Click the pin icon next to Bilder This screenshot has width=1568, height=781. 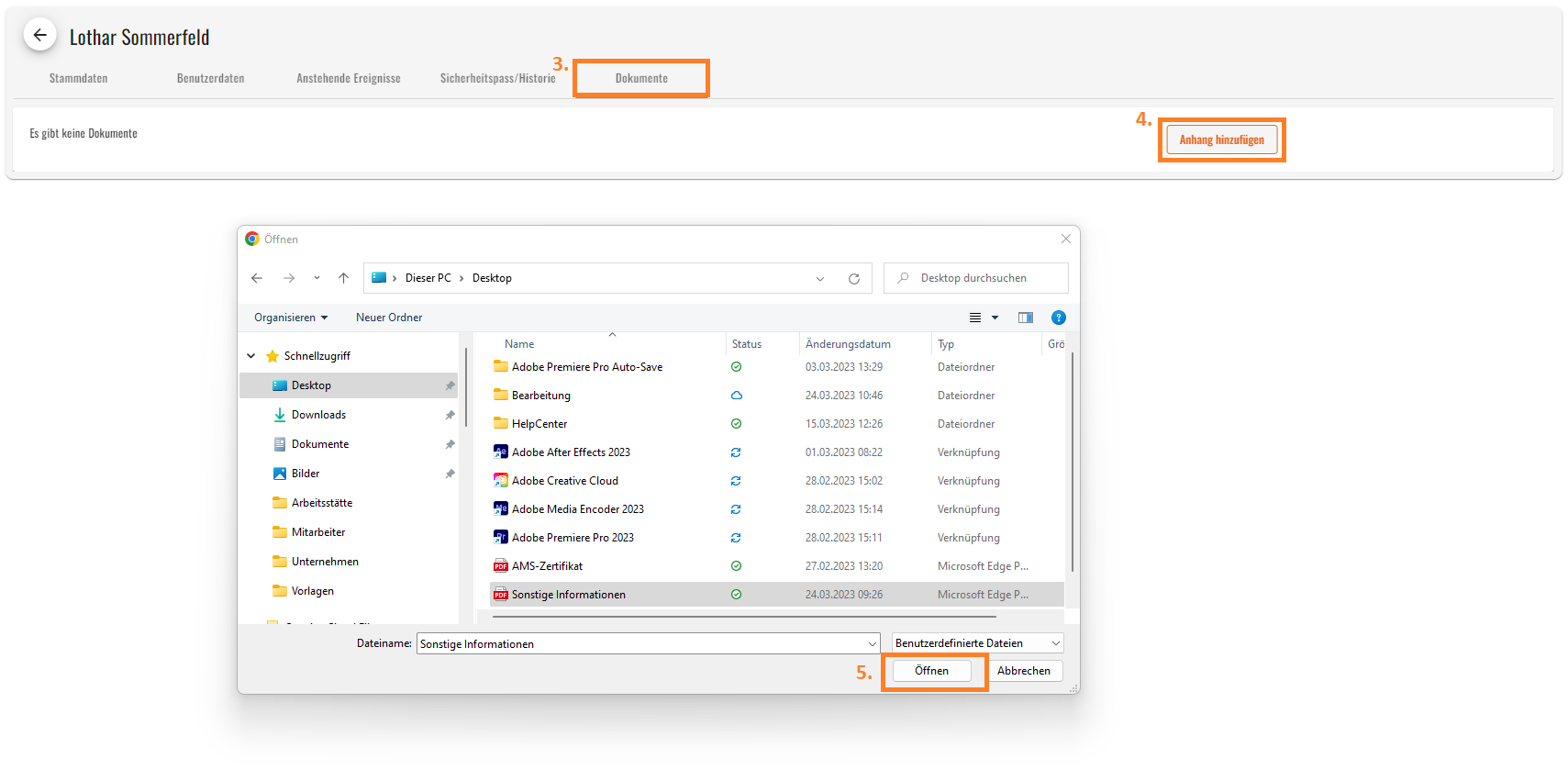[450, 474]
